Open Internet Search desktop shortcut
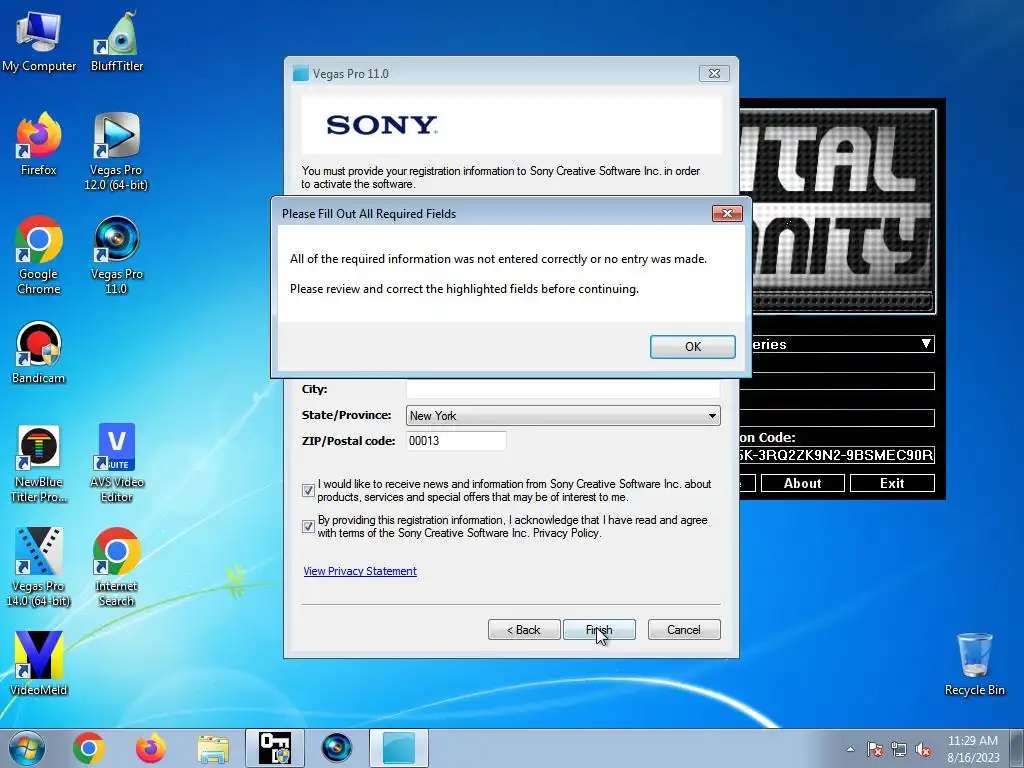 pos(116,567)
